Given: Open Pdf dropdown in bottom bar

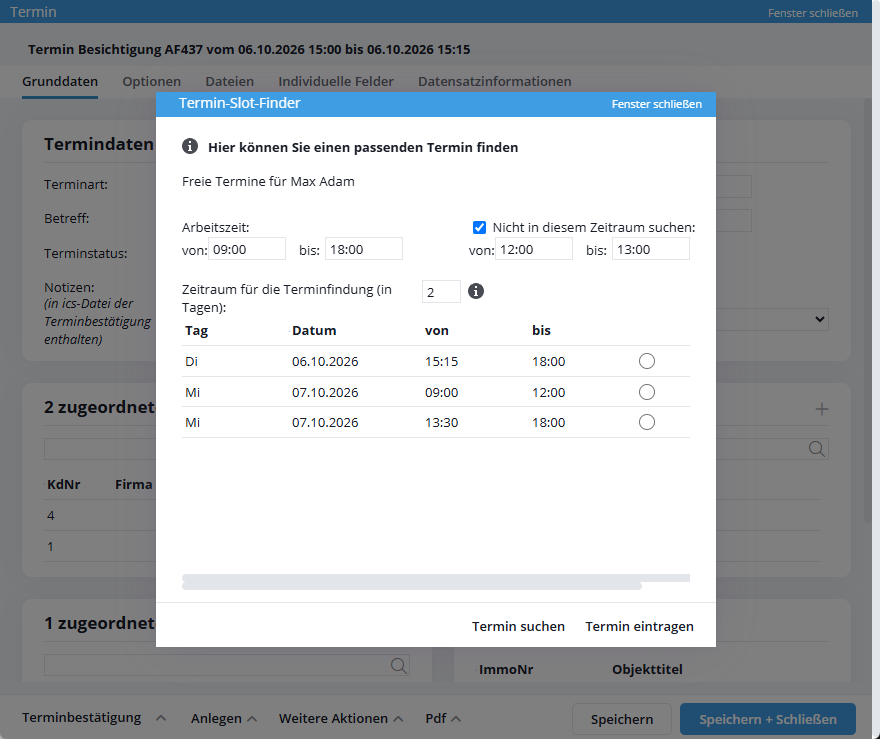Looking at the screenshot, I should click(443, 718).
